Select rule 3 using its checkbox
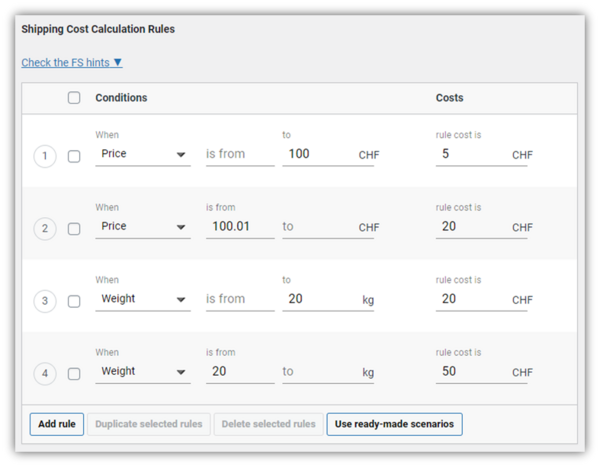The height and width of the screenshot is (467, 600). (x=74, y=301)
